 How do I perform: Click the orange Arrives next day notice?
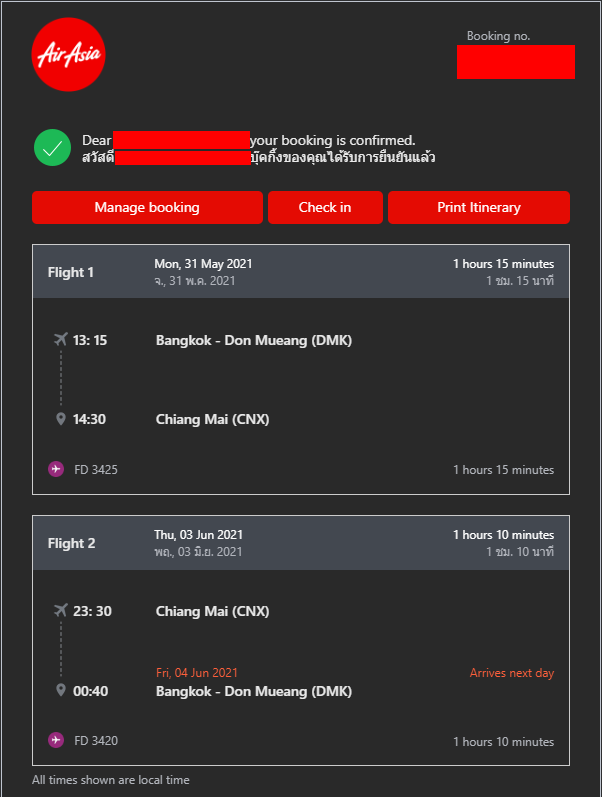tap(512, 673)
